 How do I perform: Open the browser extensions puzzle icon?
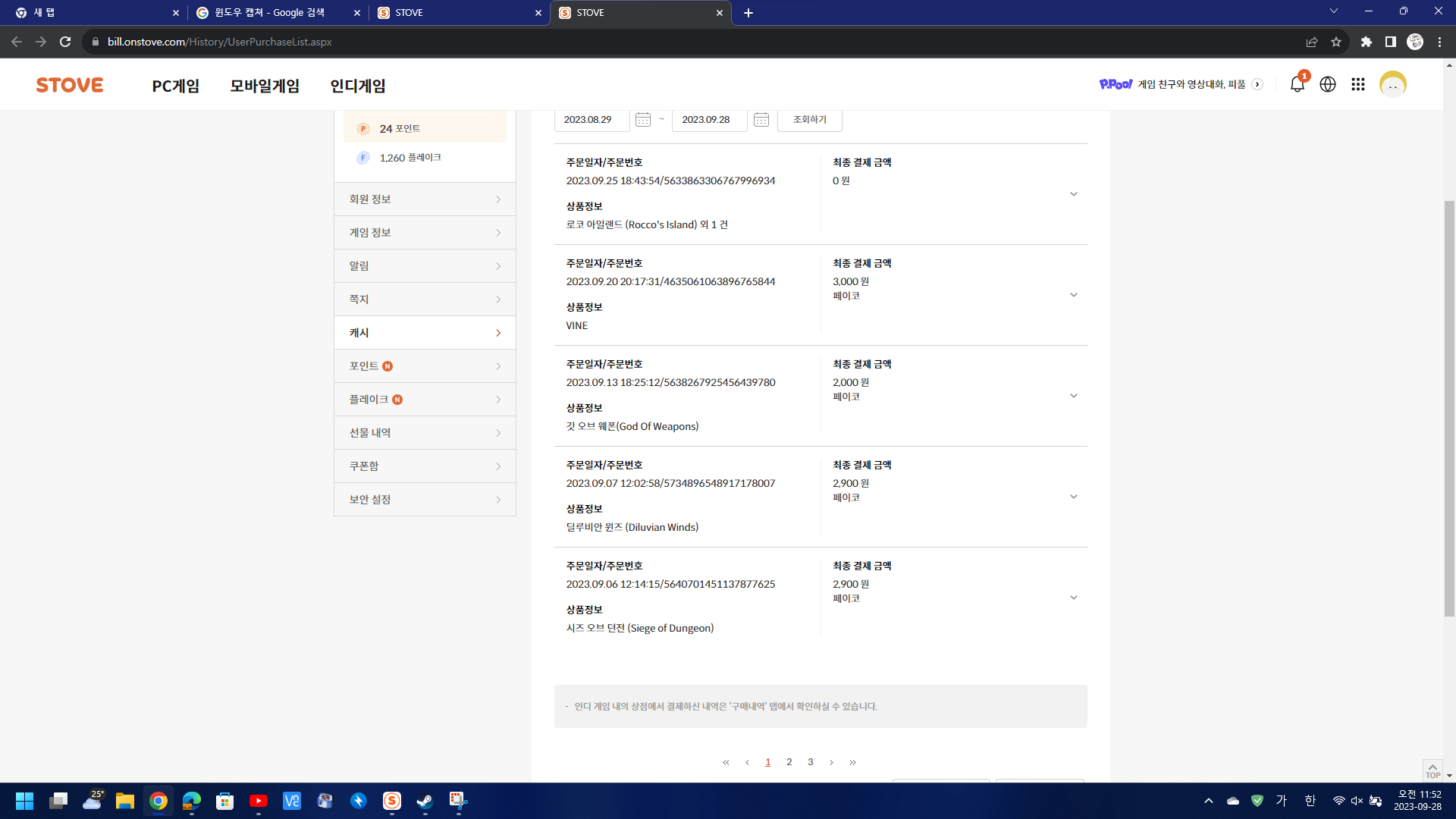coord(1367,42)
